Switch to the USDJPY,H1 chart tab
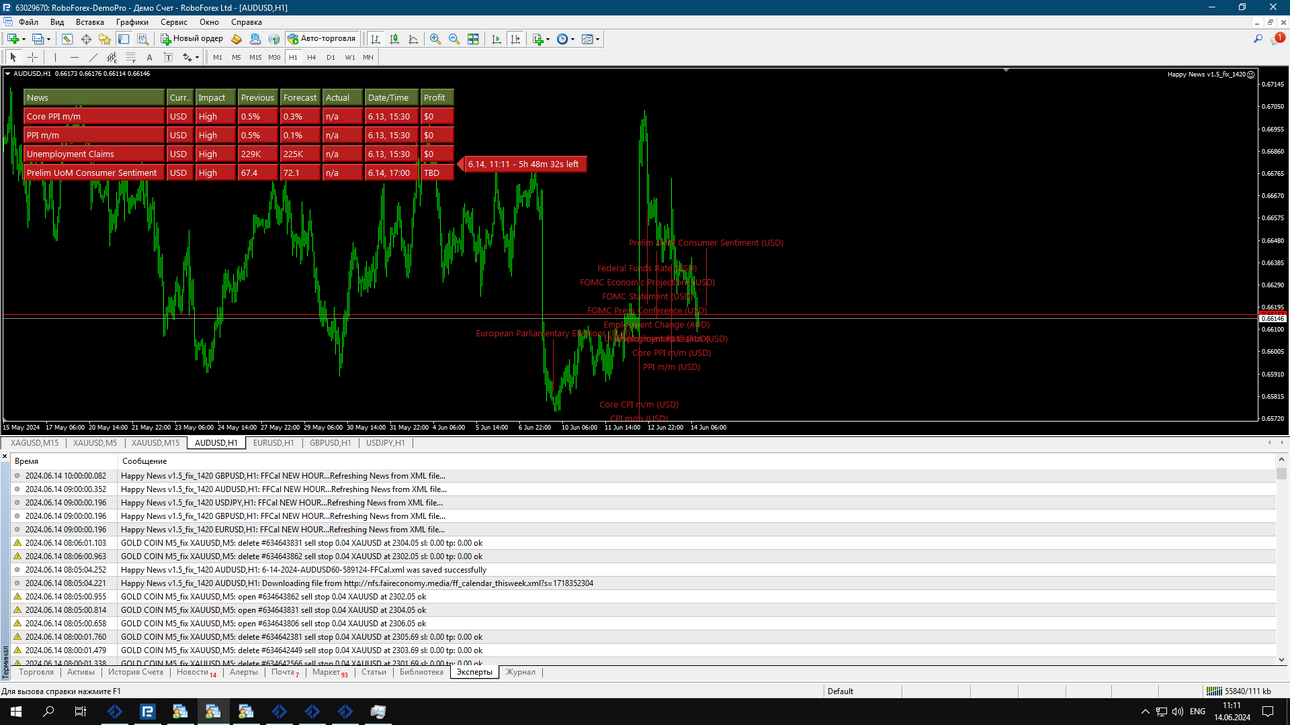The image size is (1290, 725). [x=385, y=443]
